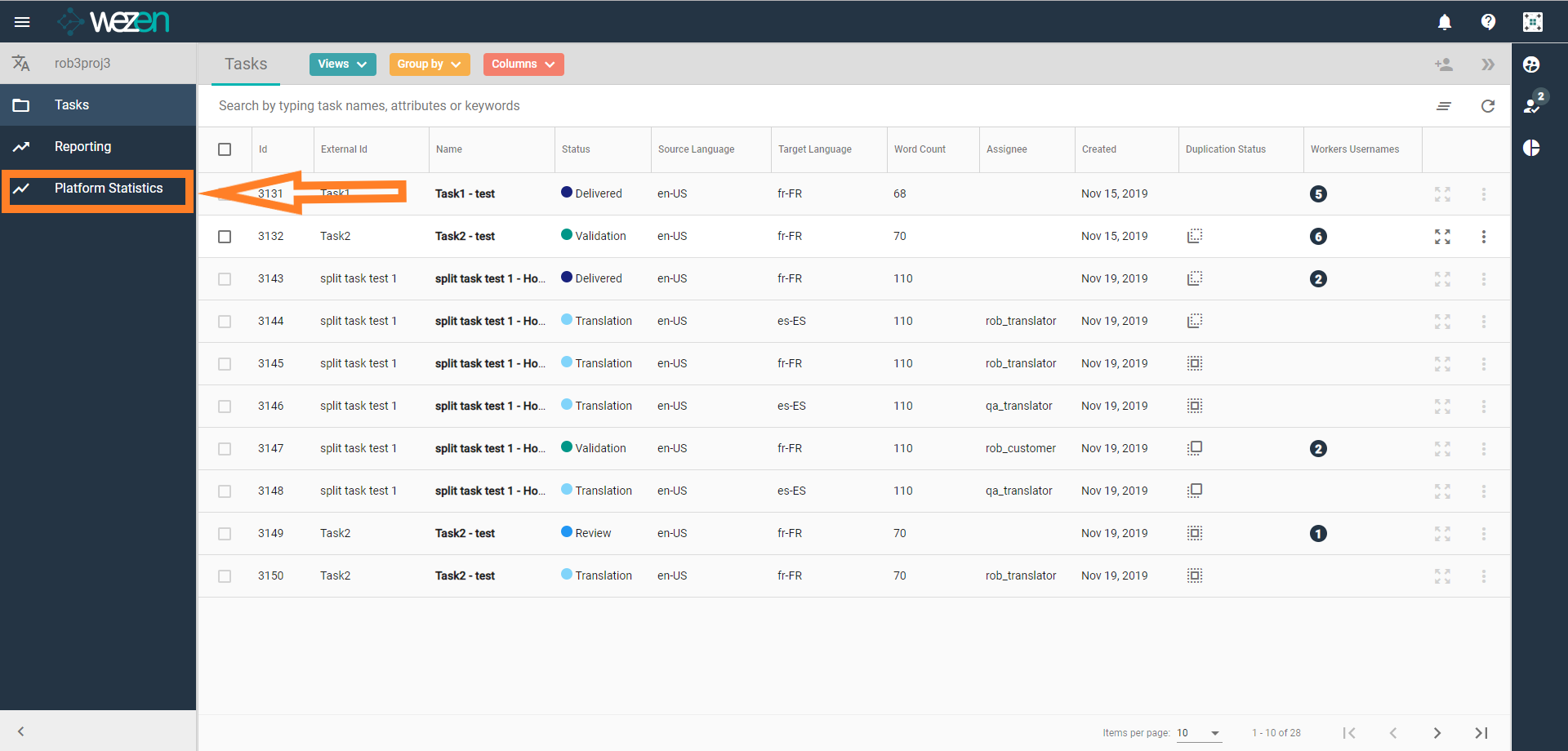Toggle the select-all tasks checkbox
The image size is (1568, 751).
click(225, 149)
